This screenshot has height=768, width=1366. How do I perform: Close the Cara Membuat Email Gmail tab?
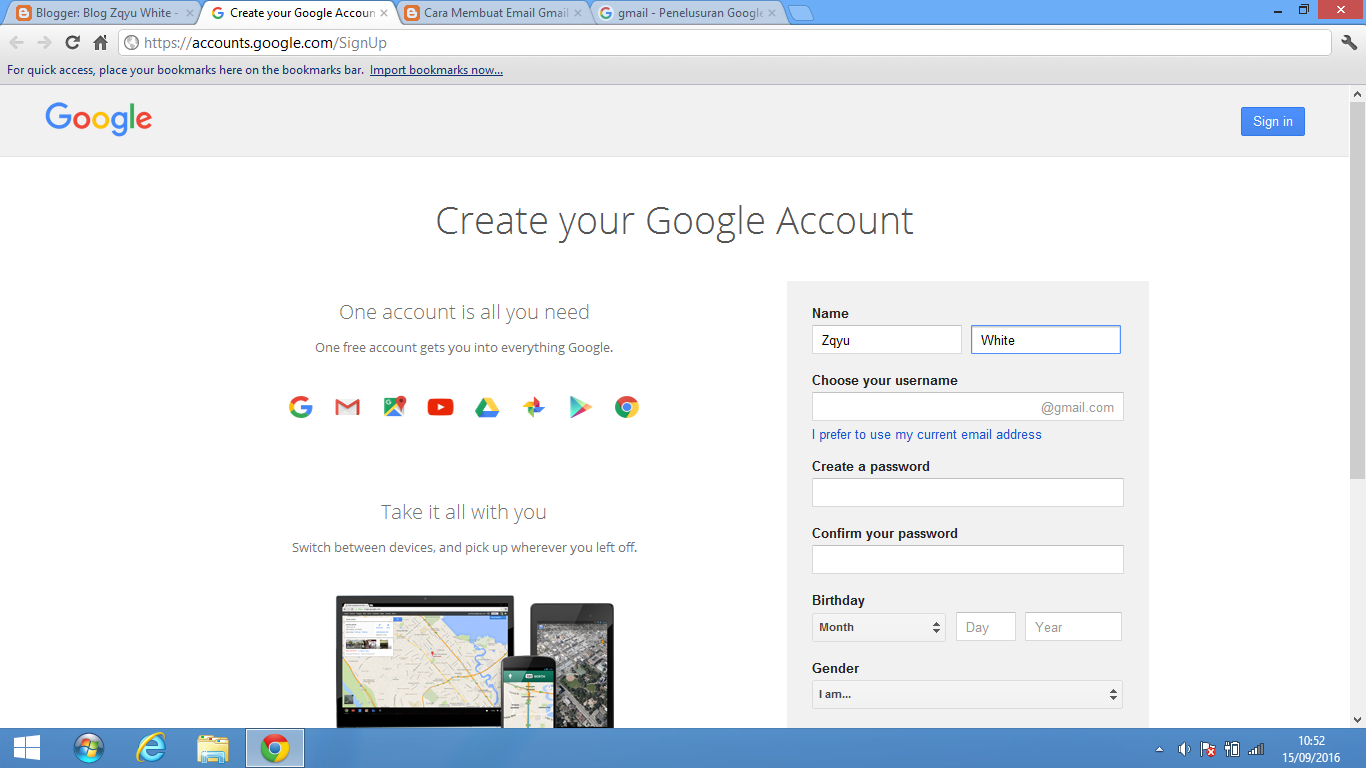tap(577, 13)
